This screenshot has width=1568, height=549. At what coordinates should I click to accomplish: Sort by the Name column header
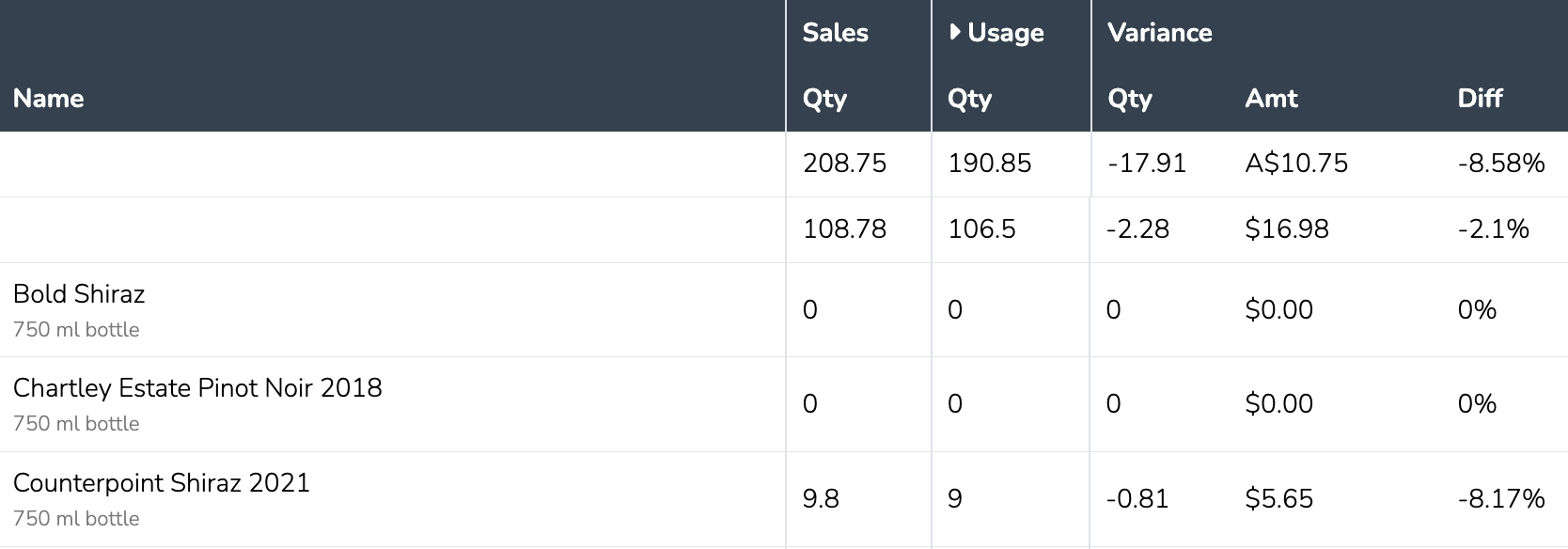pyautogui.click(x=49, y=98)
